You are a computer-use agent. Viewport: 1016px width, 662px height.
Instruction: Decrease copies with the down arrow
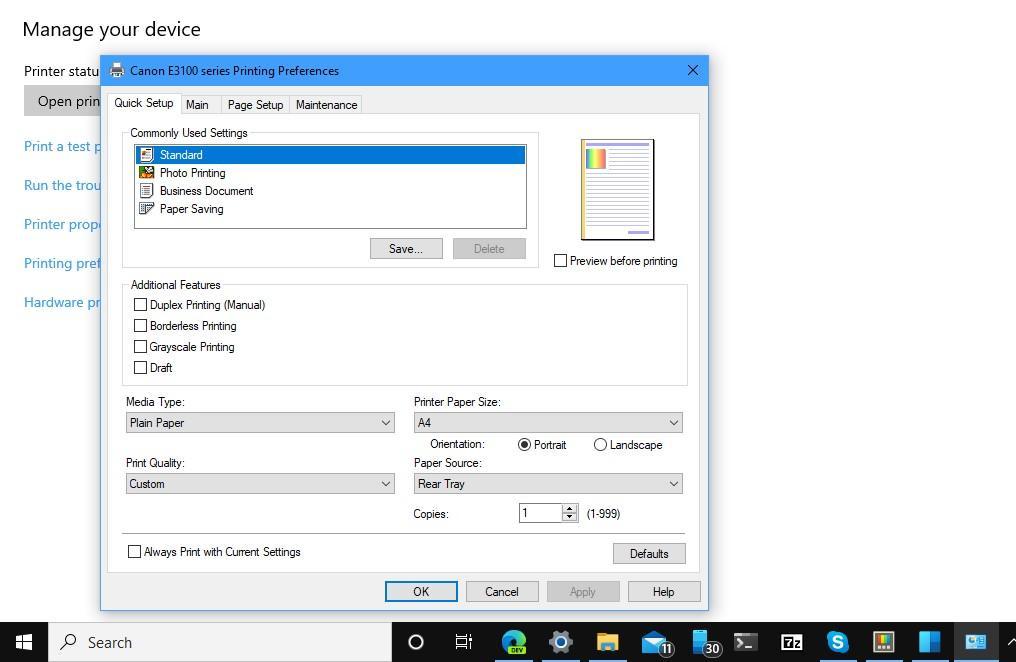coord(570,517)
